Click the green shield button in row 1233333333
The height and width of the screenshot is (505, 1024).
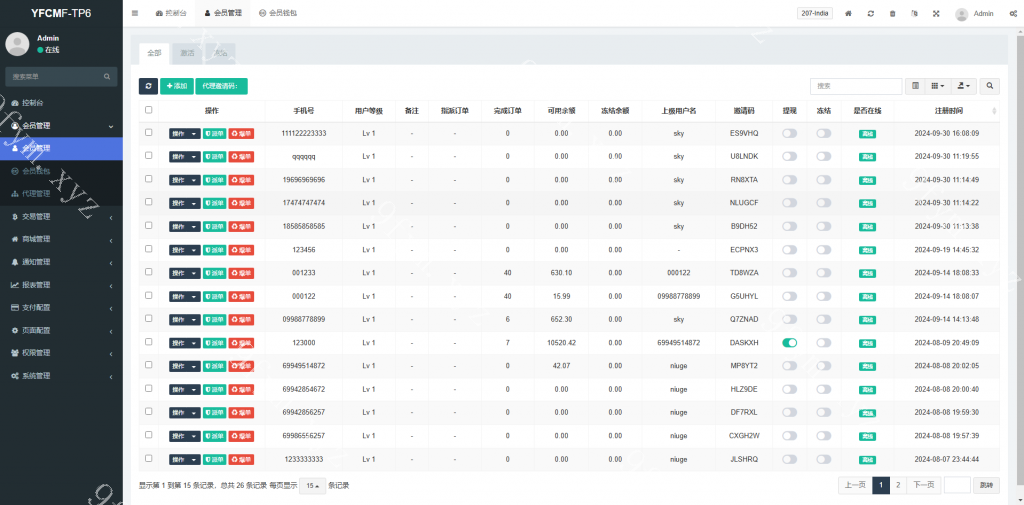click(214, 459)
